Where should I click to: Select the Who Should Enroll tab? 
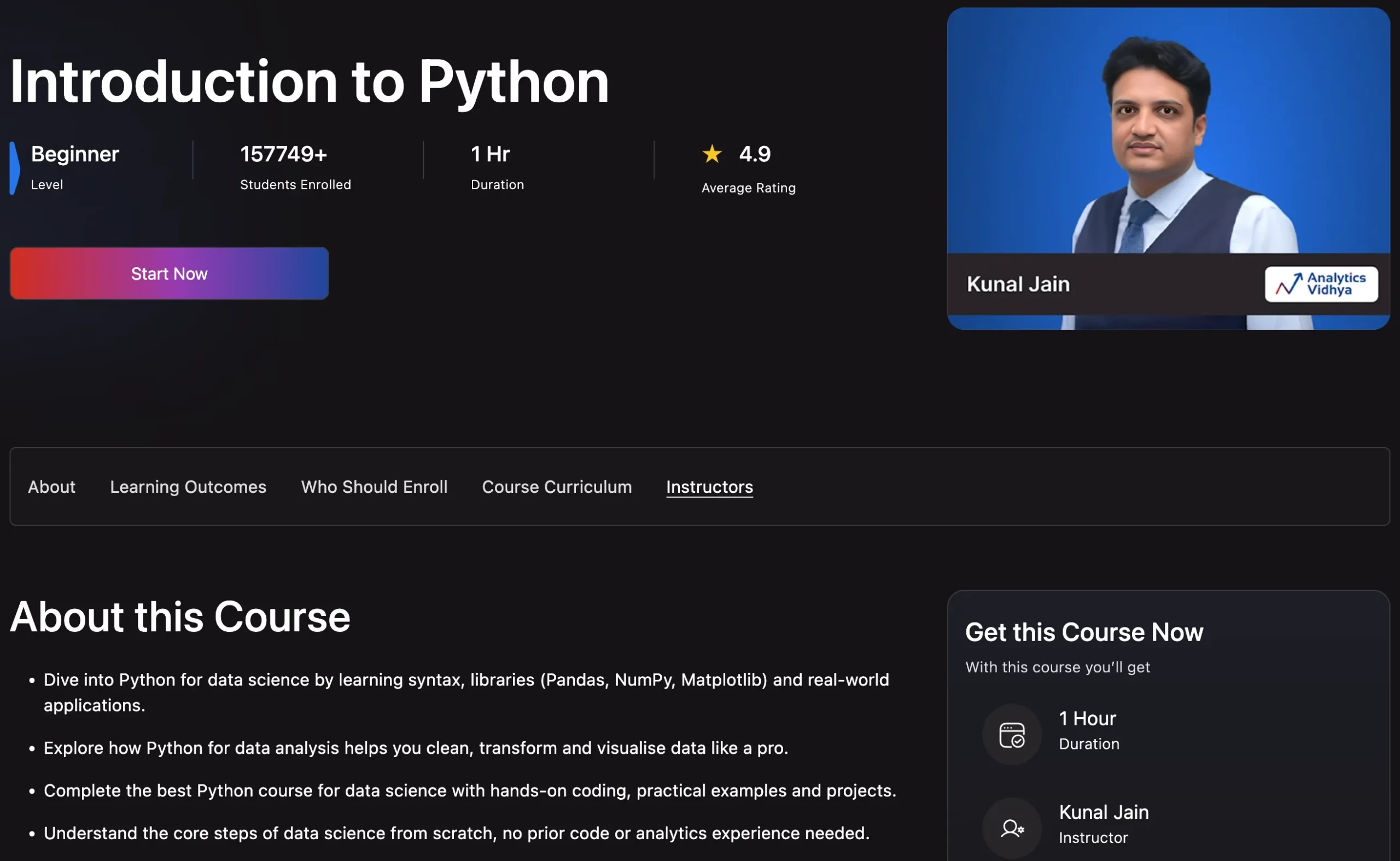[x=374, y=487]
